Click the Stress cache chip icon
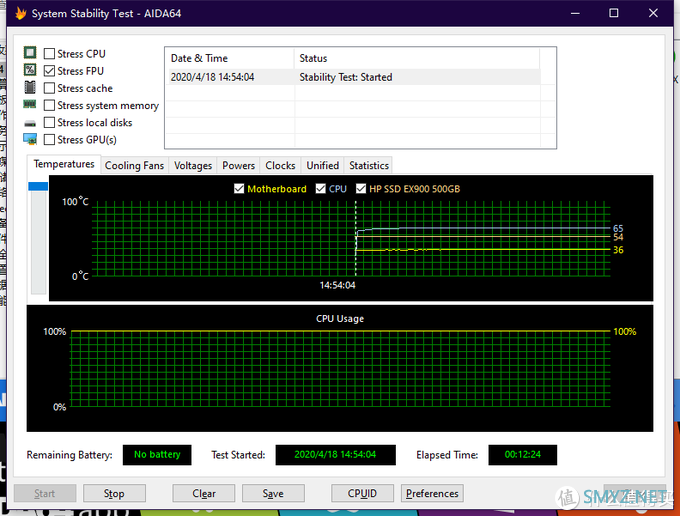This screenshot has height=516, width=680. point(30,87)
